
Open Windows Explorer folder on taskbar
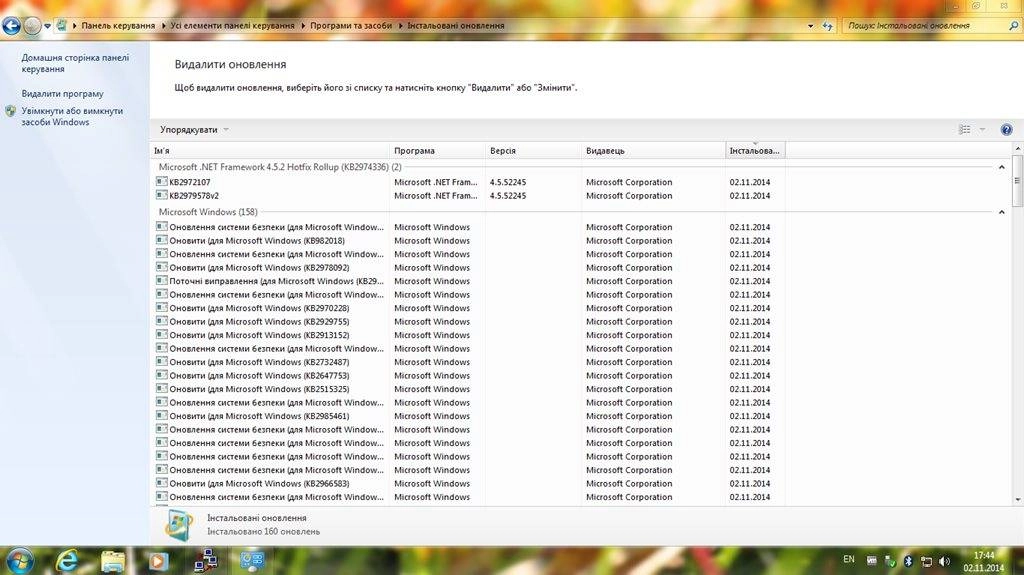(112, 561)
